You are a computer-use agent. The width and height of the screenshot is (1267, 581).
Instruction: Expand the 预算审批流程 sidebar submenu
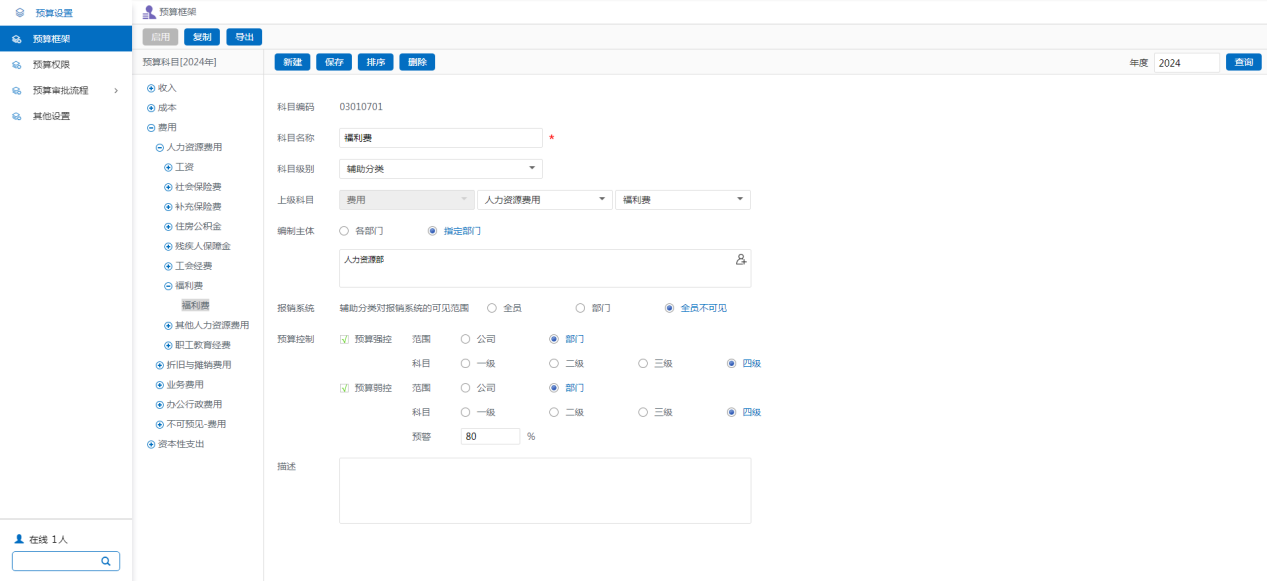click(x=115, y=91)
